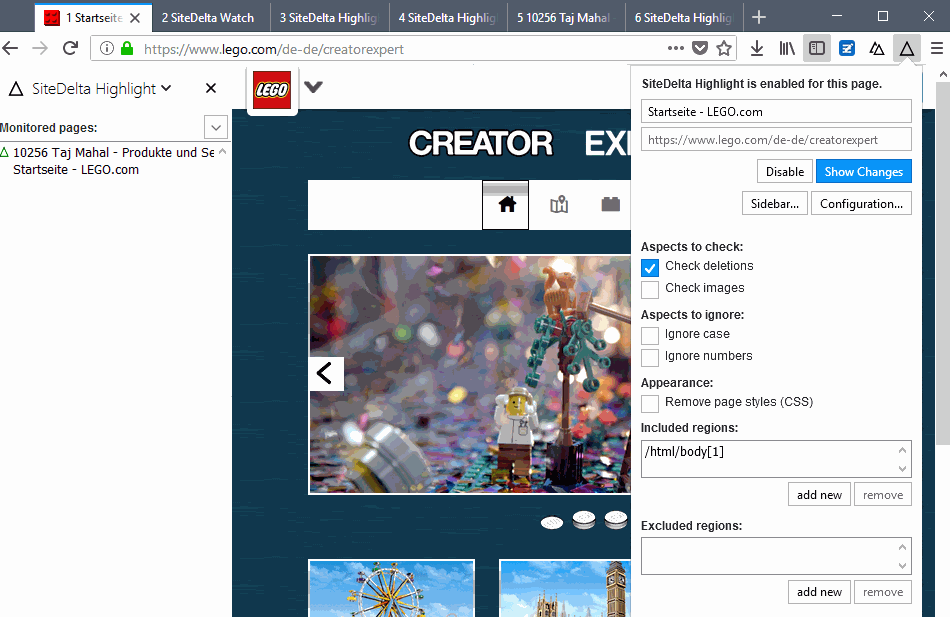Open the dropdown next to the LEGO logo

pyautogui.click(x=313, y=87)
